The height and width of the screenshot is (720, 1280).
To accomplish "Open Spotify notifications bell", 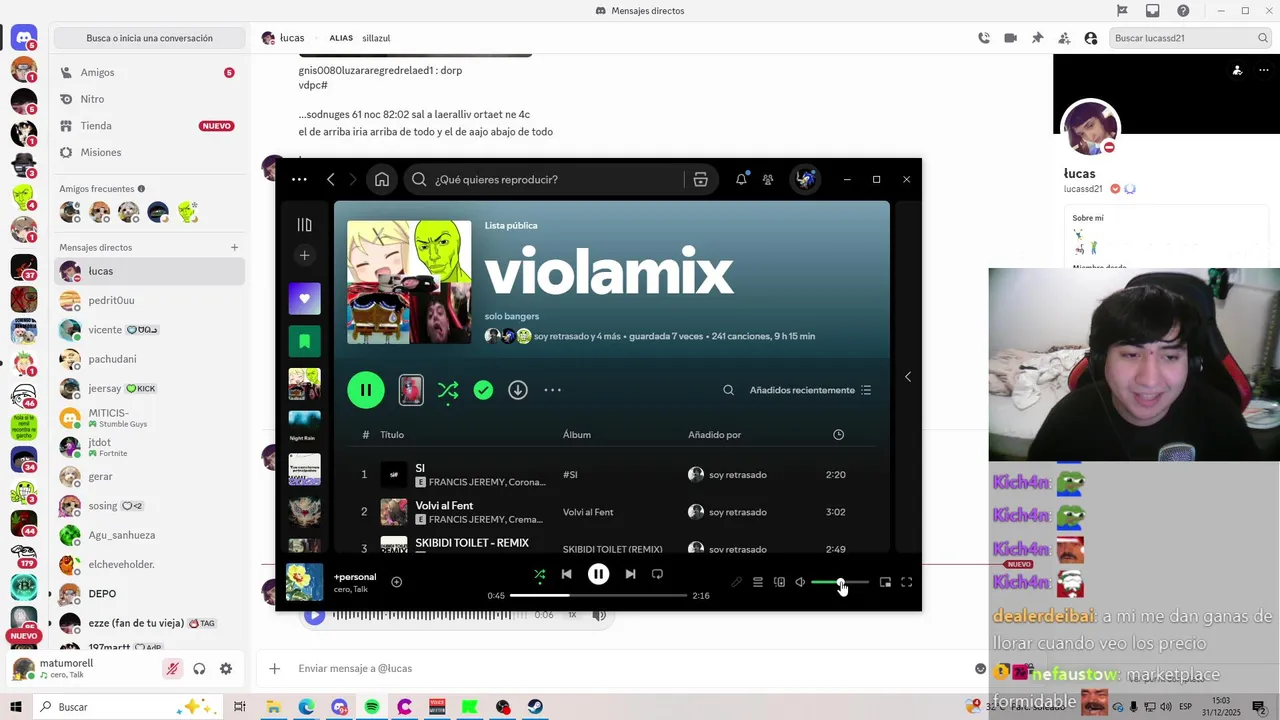I will [x=741, y=180].
